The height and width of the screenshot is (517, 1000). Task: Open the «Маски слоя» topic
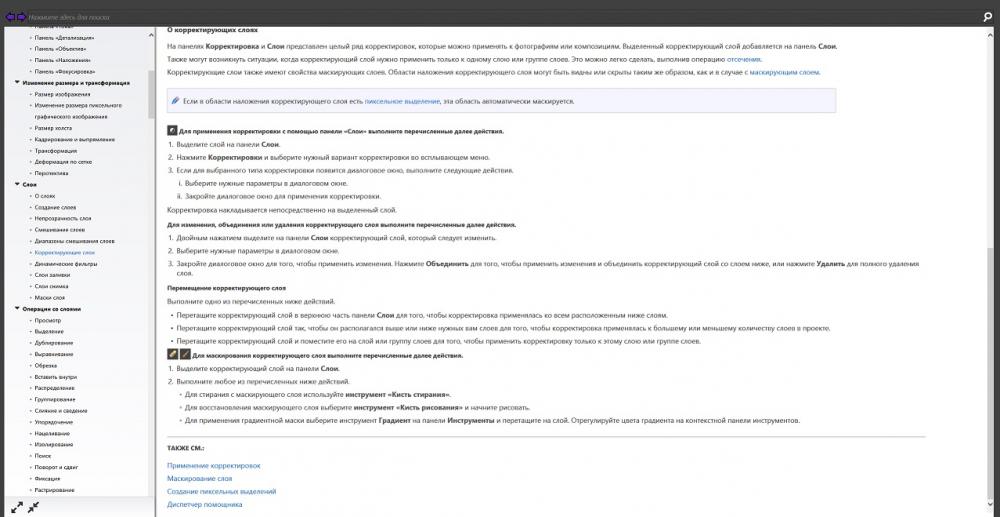[50, 298]
